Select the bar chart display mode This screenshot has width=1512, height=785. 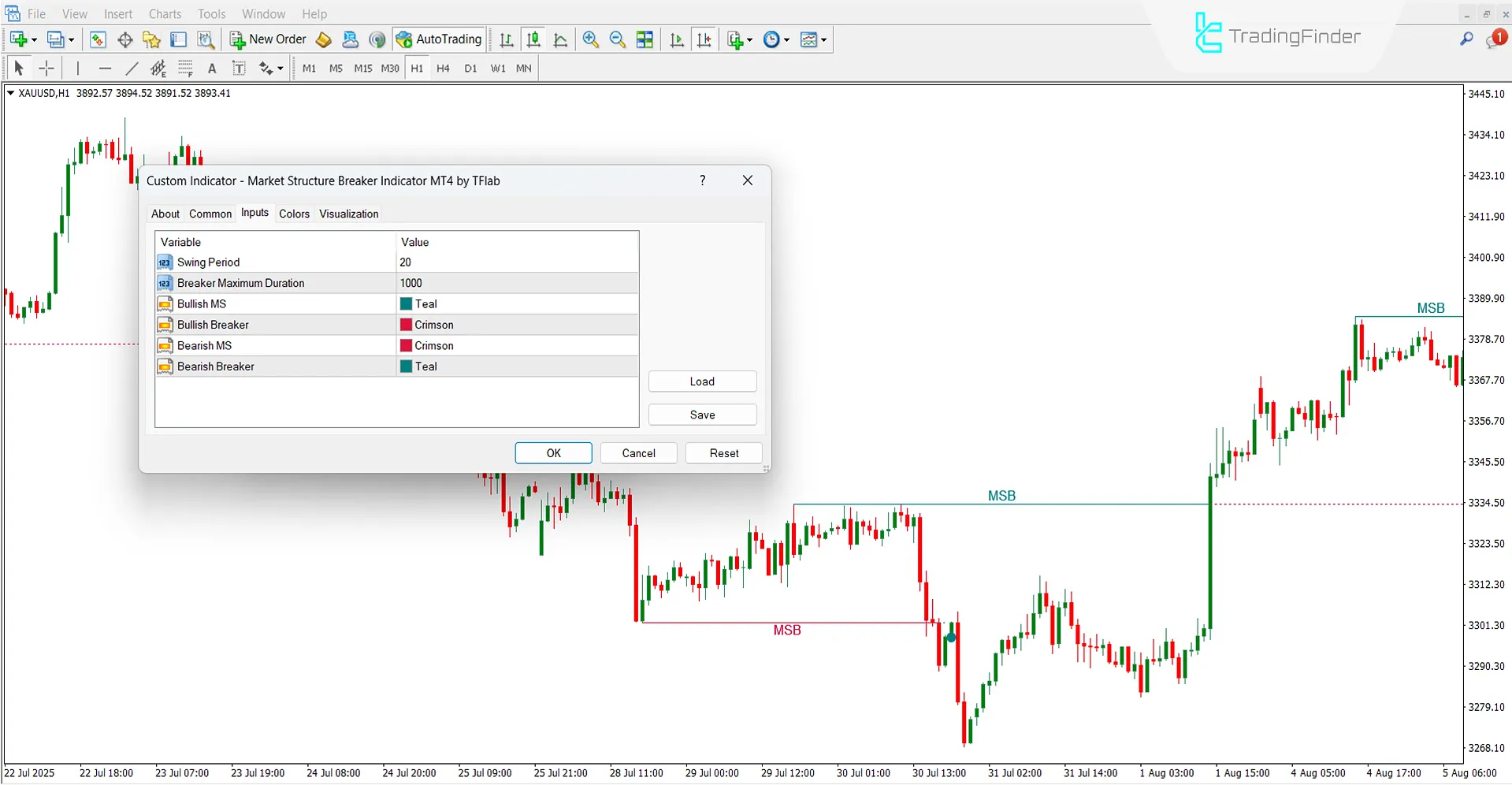506,39
